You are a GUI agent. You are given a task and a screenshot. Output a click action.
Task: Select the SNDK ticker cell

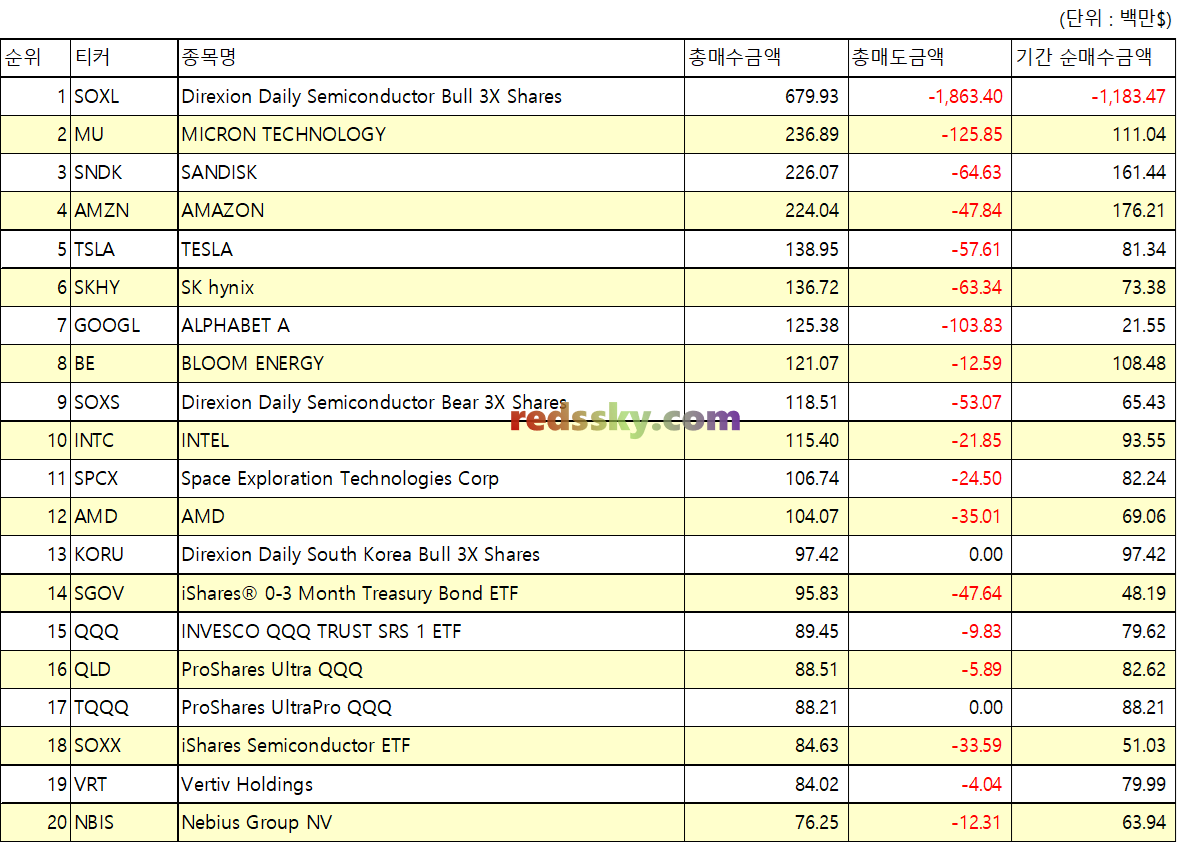(124, 173)
